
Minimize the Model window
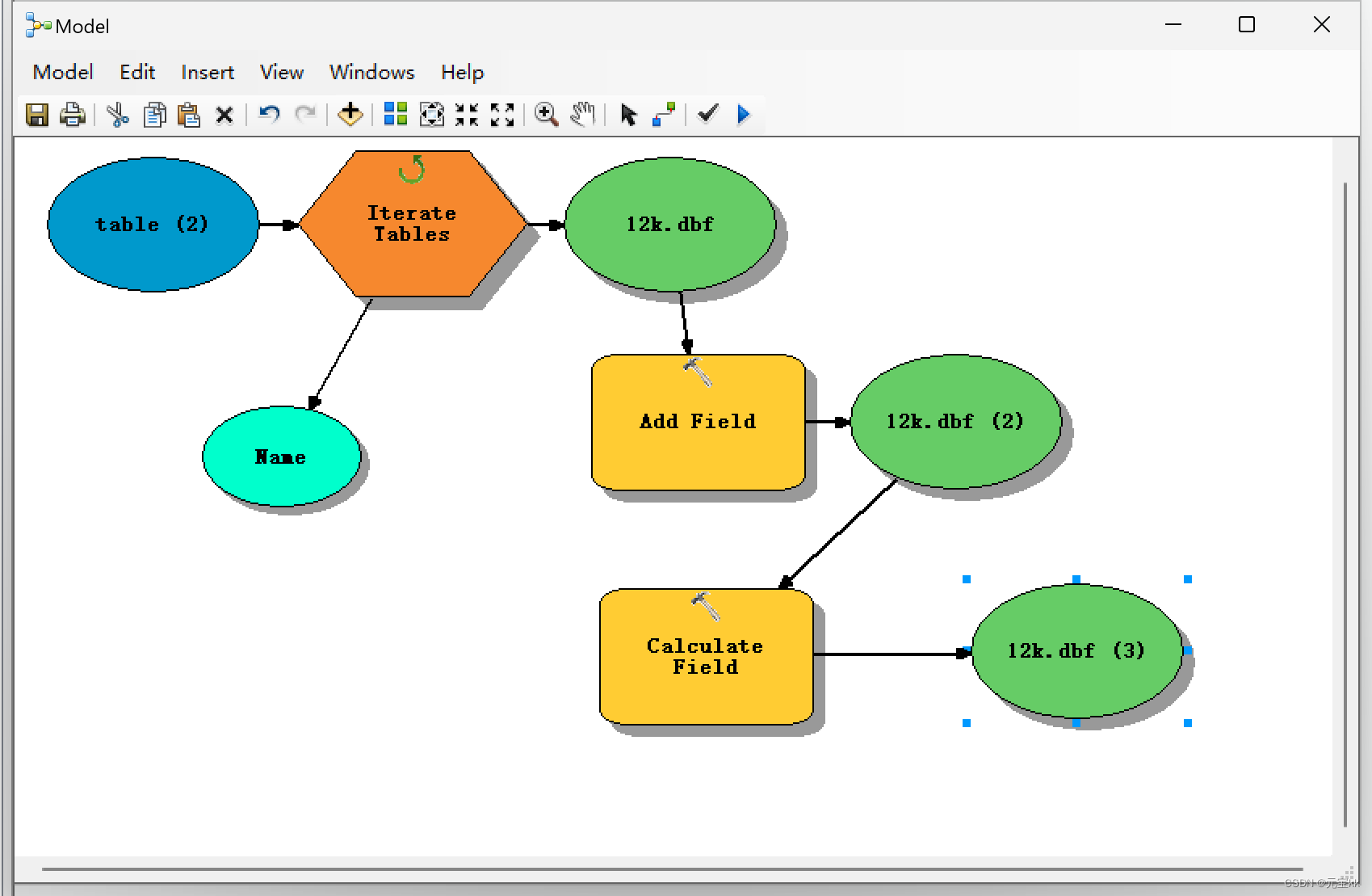(1173, 25)
